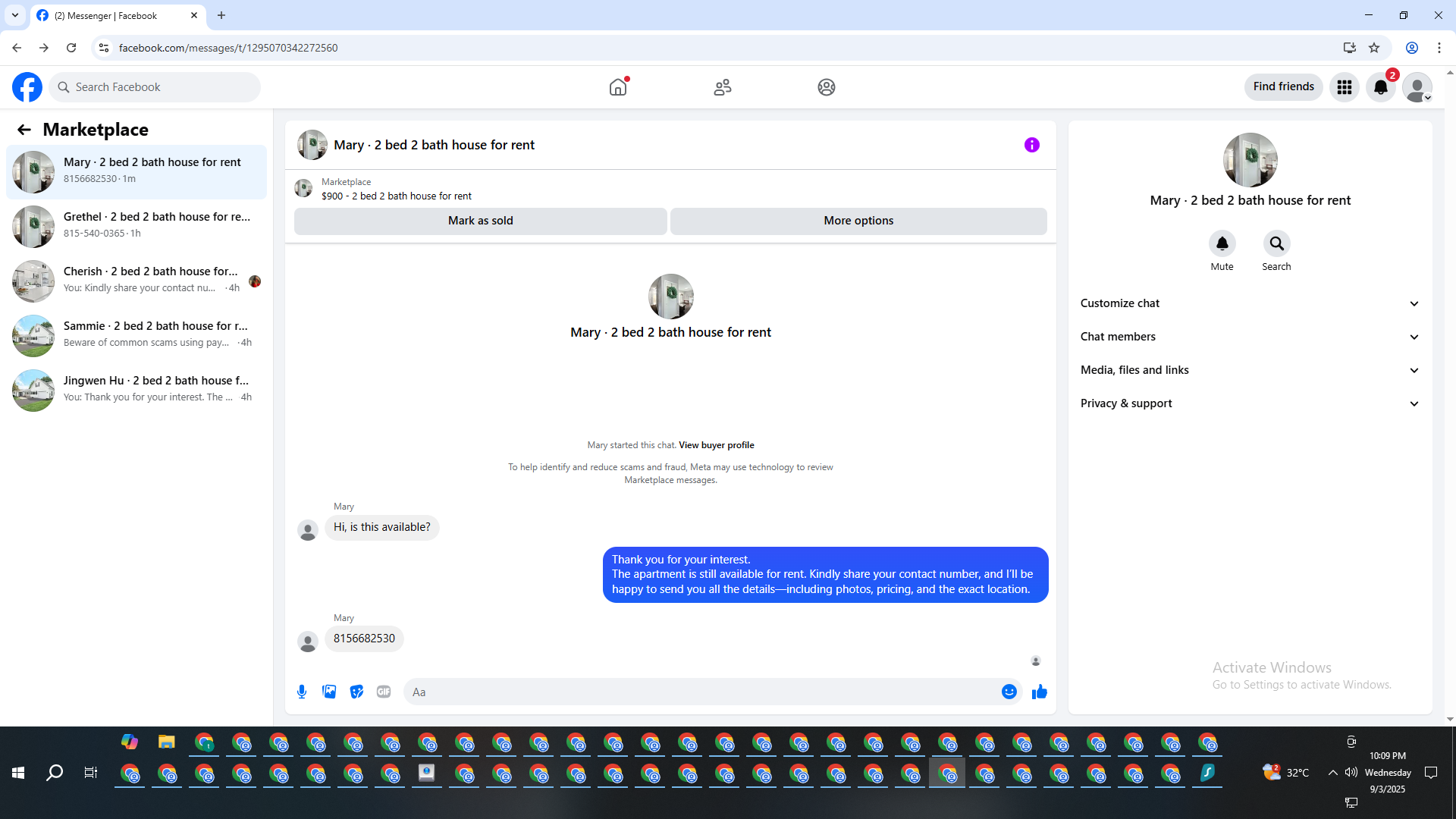Open Mary's conversation in the list
The image size is (1456, 819).
[136, 172]
